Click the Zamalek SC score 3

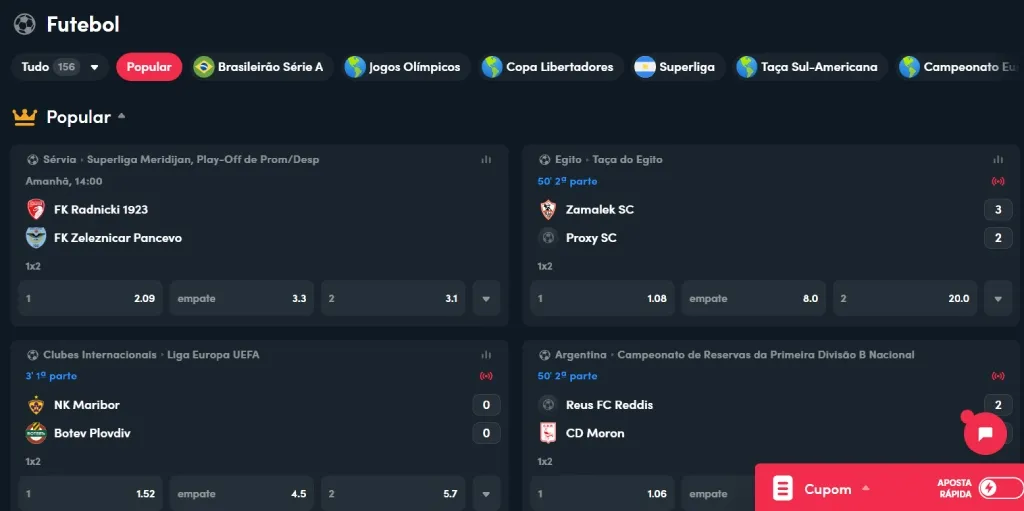click(x=998, y=210)
